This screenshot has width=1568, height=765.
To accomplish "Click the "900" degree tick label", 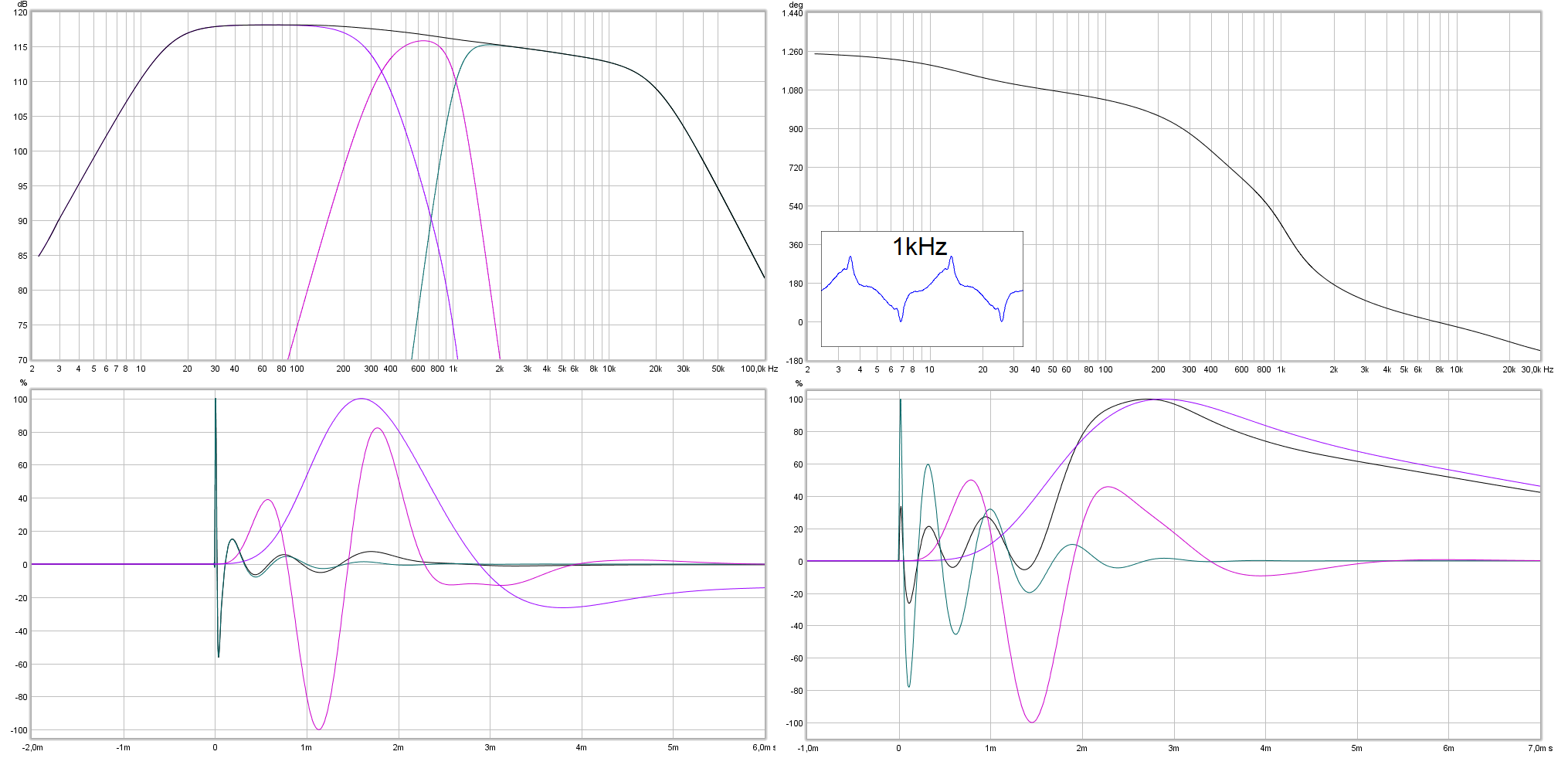I will pos(796,129).
